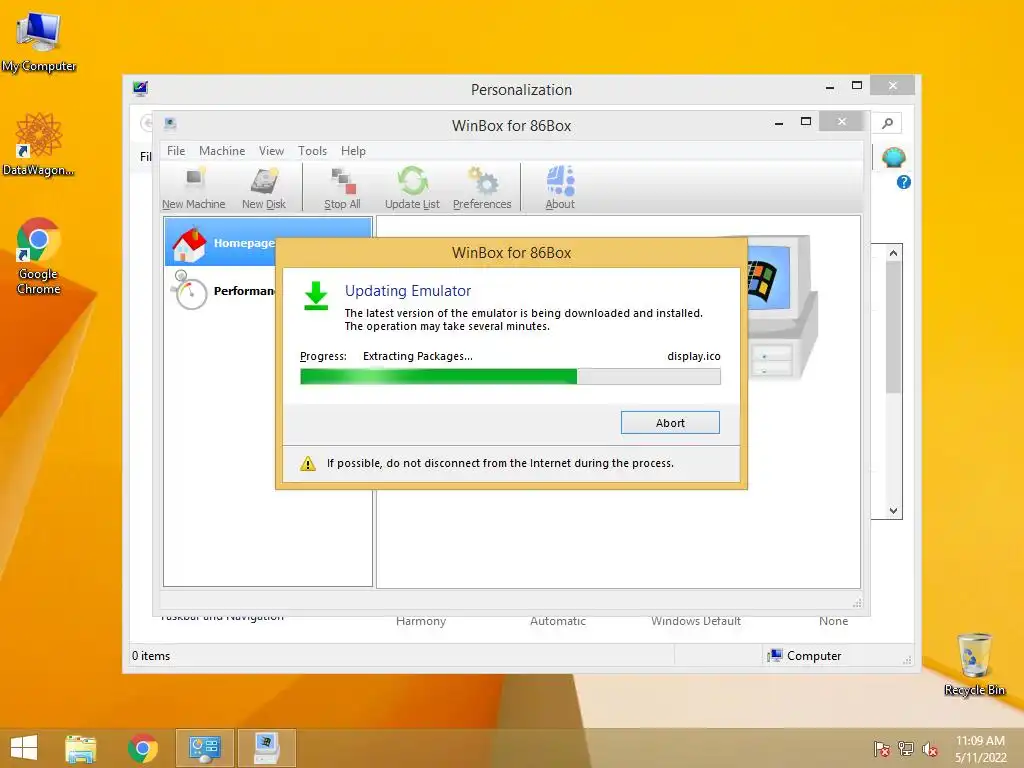The height and width of the screenshot is (768, 1024).
Task: Click the Automatic label in Personalization
Action: coord(558,621)
